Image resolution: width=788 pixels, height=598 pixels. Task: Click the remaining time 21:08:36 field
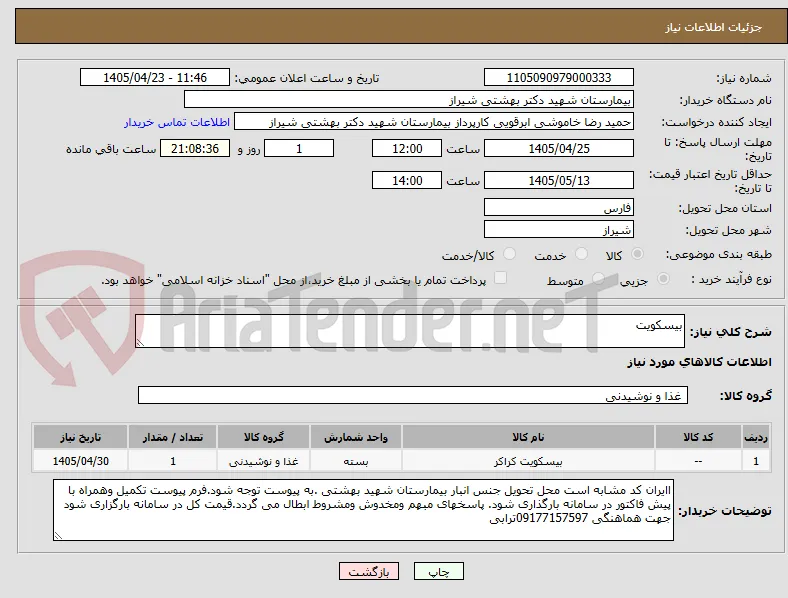point(195,149)
